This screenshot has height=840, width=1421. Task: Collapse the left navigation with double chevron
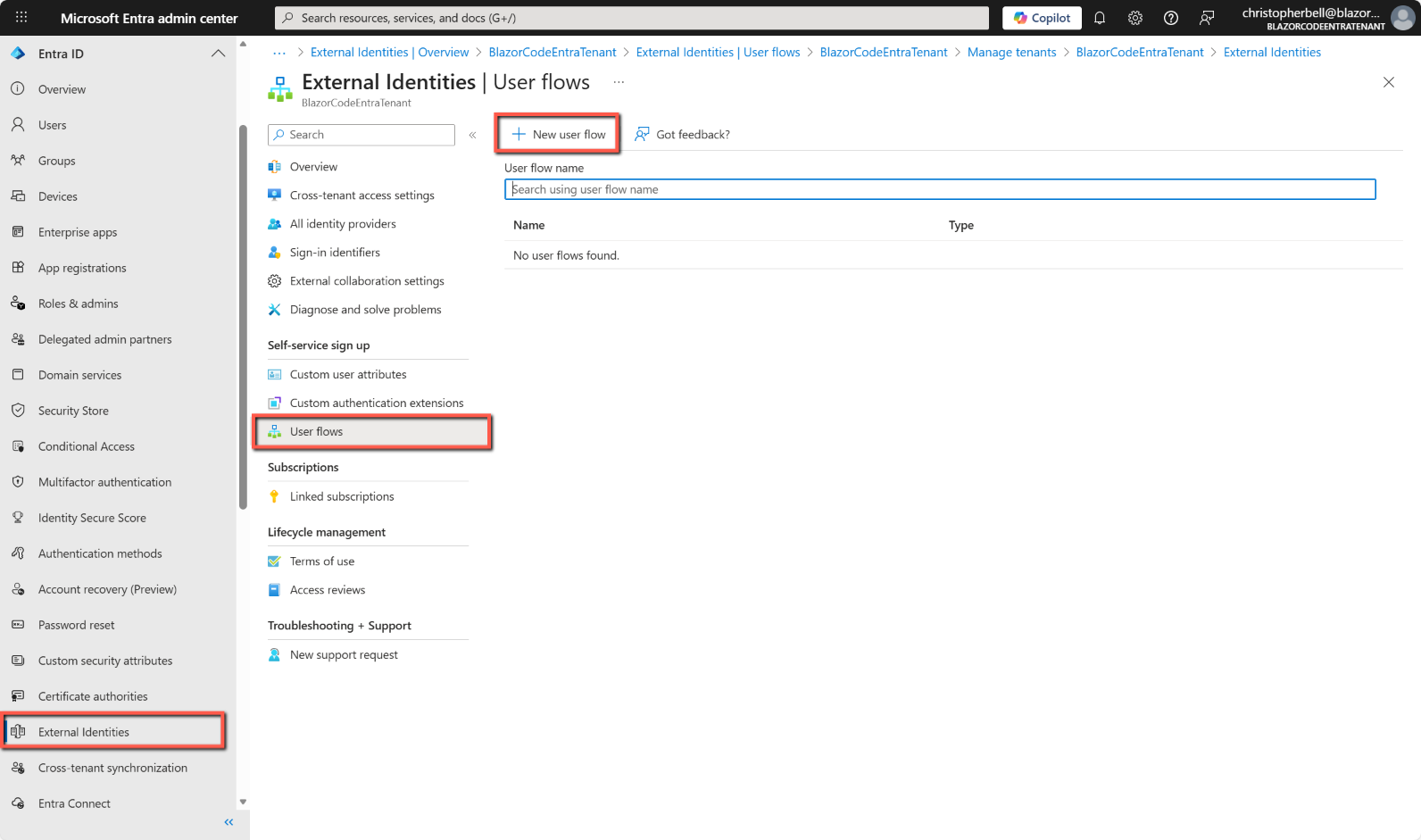[229, 822]
